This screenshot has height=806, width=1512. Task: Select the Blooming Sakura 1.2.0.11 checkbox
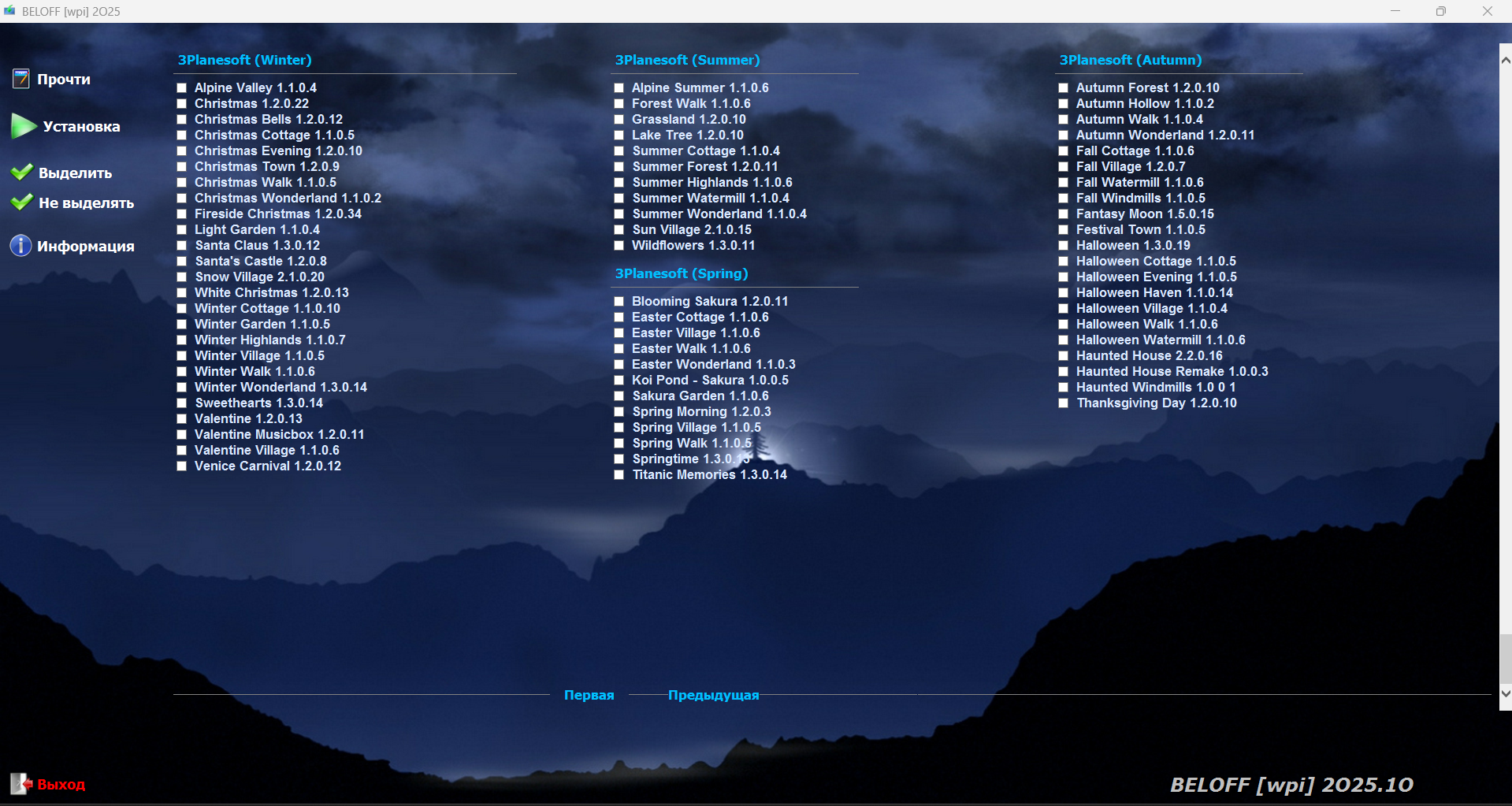click(x=619, y=302)
